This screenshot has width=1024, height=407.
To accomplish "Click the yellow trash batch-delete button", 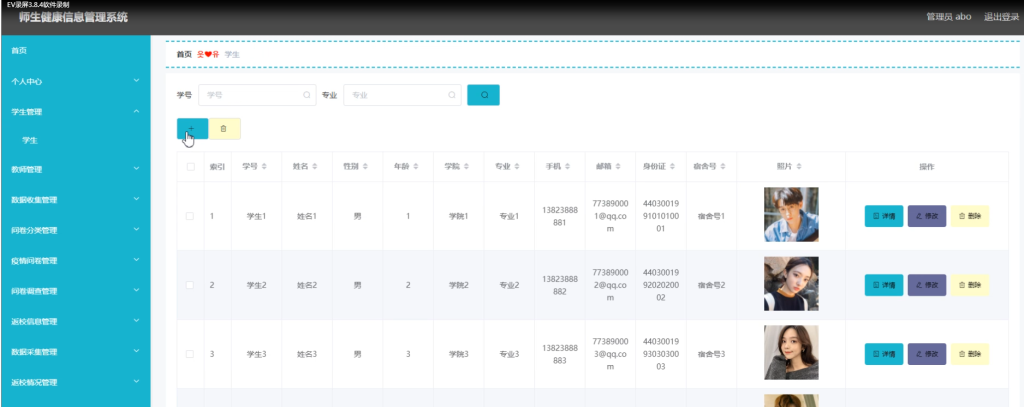I will point(224,129).
